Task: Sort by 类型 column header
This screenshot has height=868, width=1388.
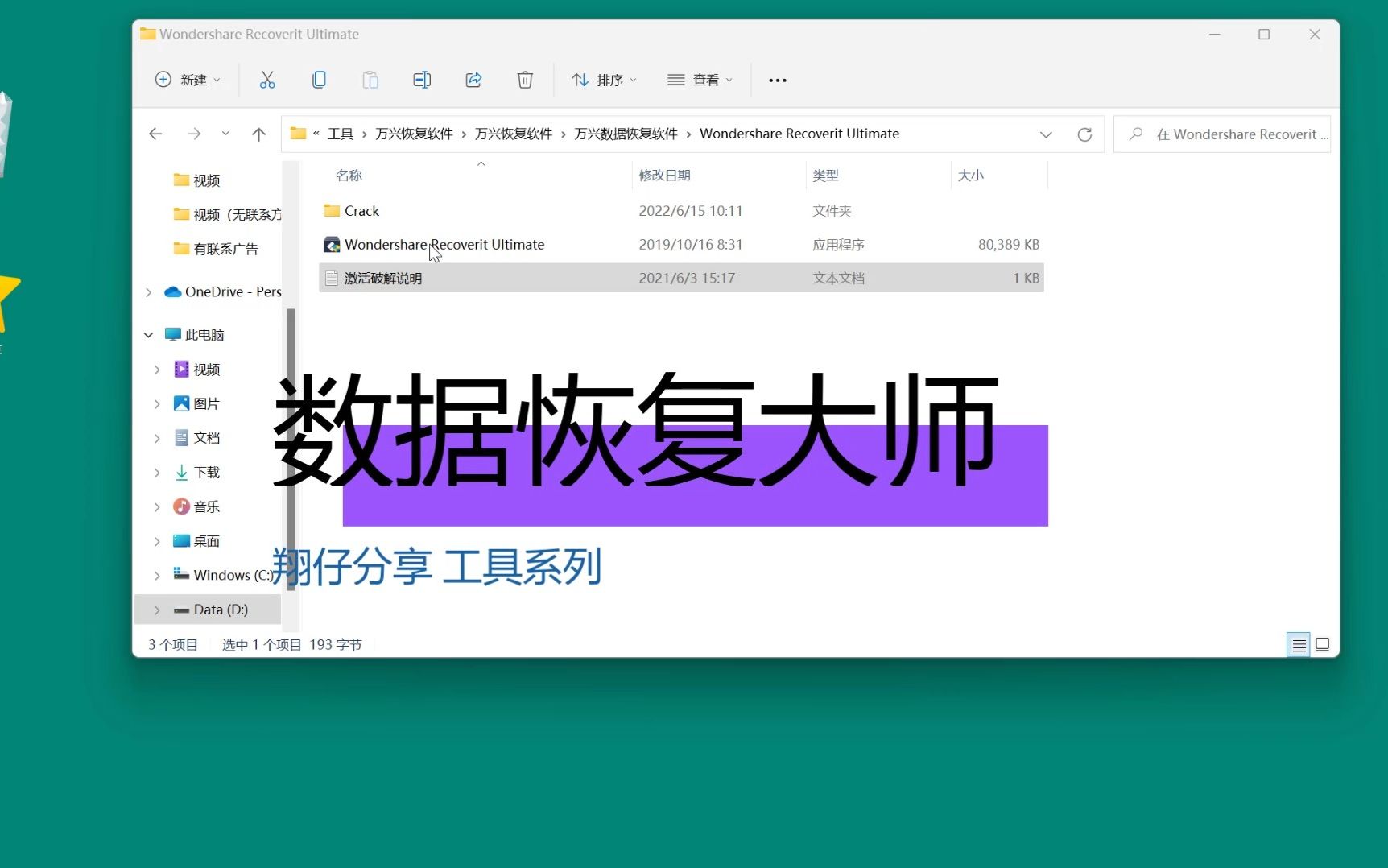Action: pos(826,175)
